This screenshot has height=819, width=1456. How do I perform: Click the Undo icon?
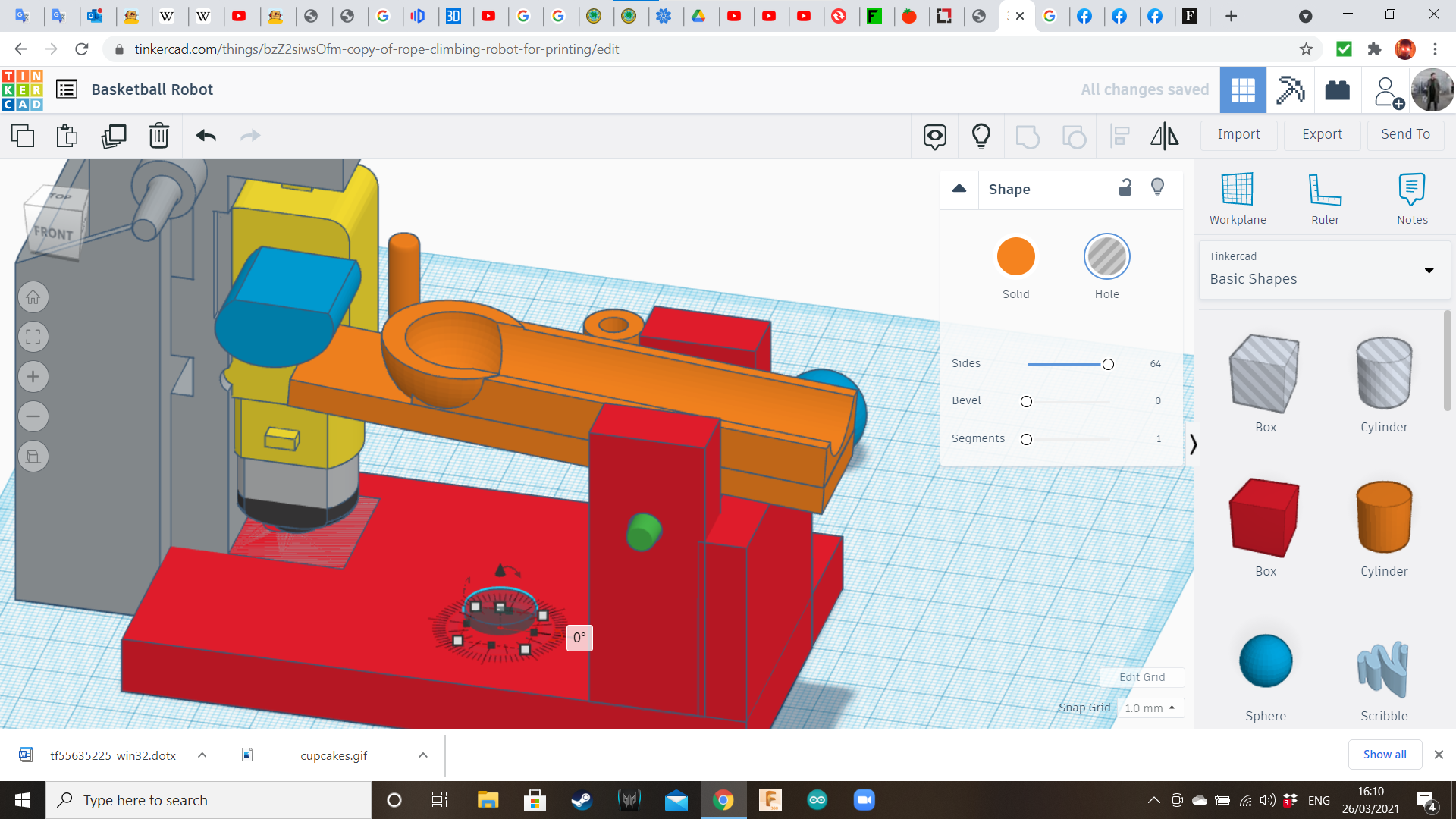click(x=205, y=136)
